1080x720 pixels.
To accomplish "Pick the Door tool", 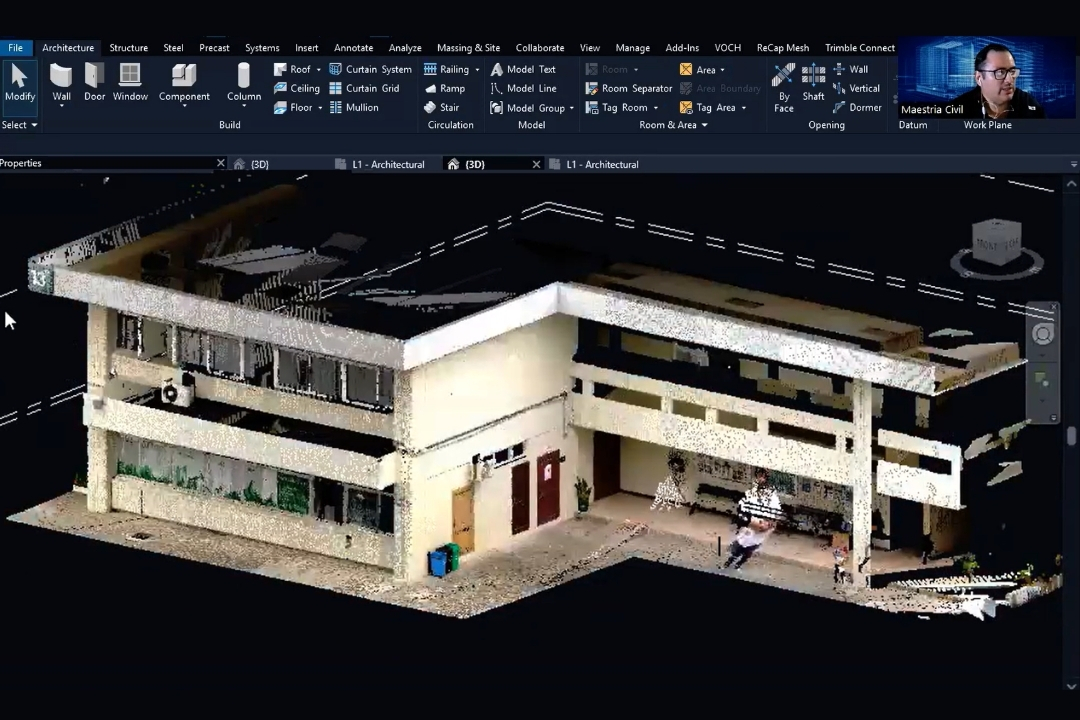I will coord(94,82).
